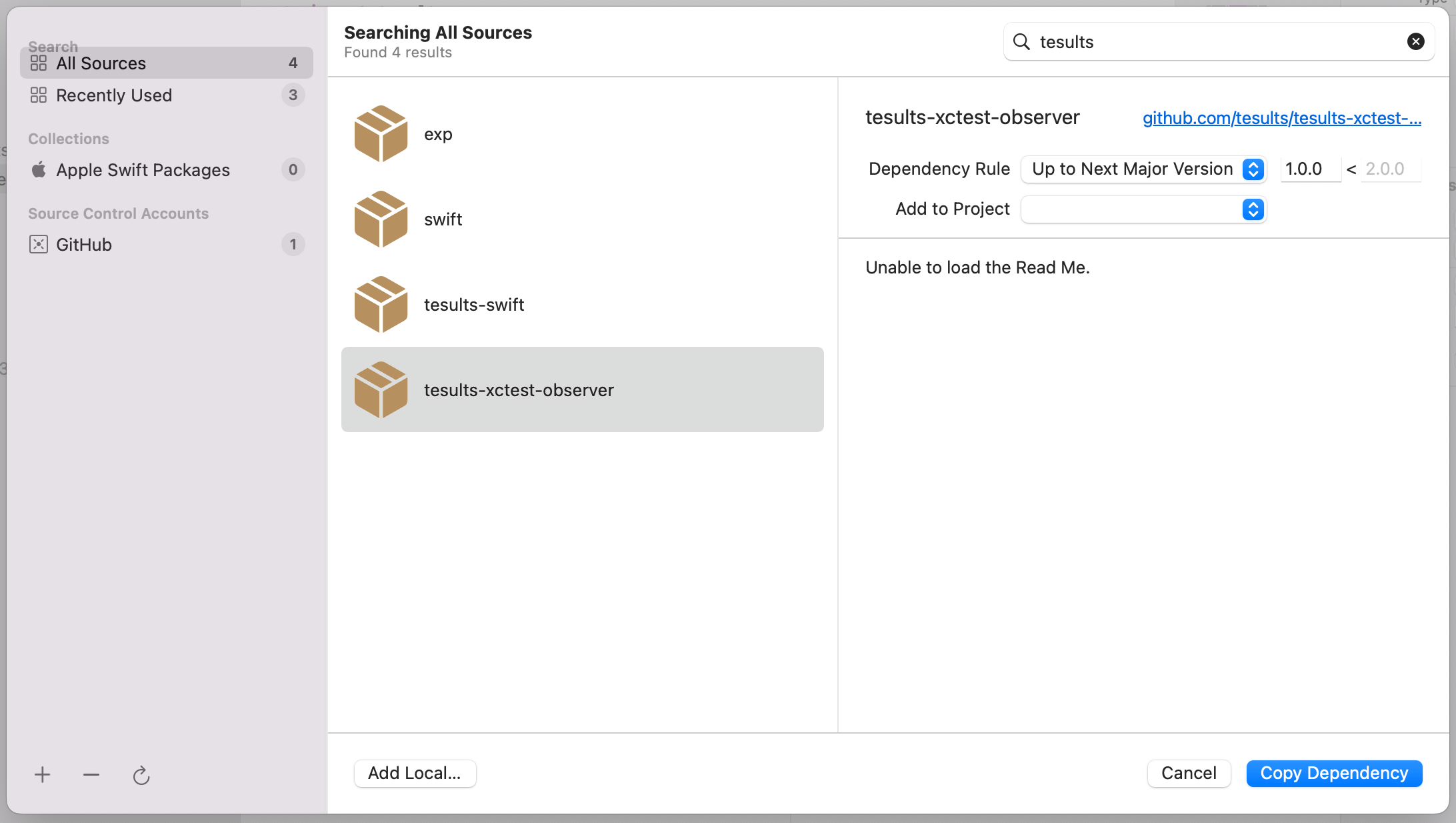
Task: Click the swift package box icon
Action: click(381, 219)
